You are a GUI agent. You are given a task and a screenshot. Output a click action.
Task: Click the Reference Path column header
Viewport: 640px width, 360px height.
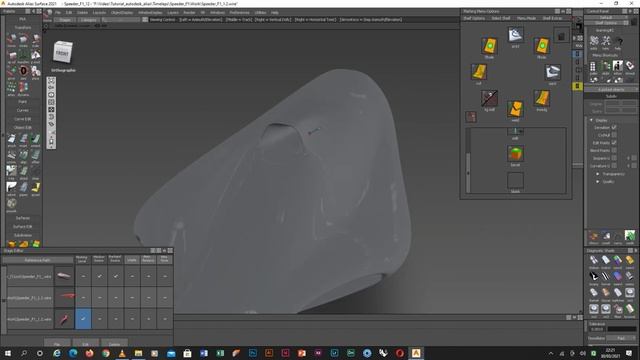pos(38,260)
